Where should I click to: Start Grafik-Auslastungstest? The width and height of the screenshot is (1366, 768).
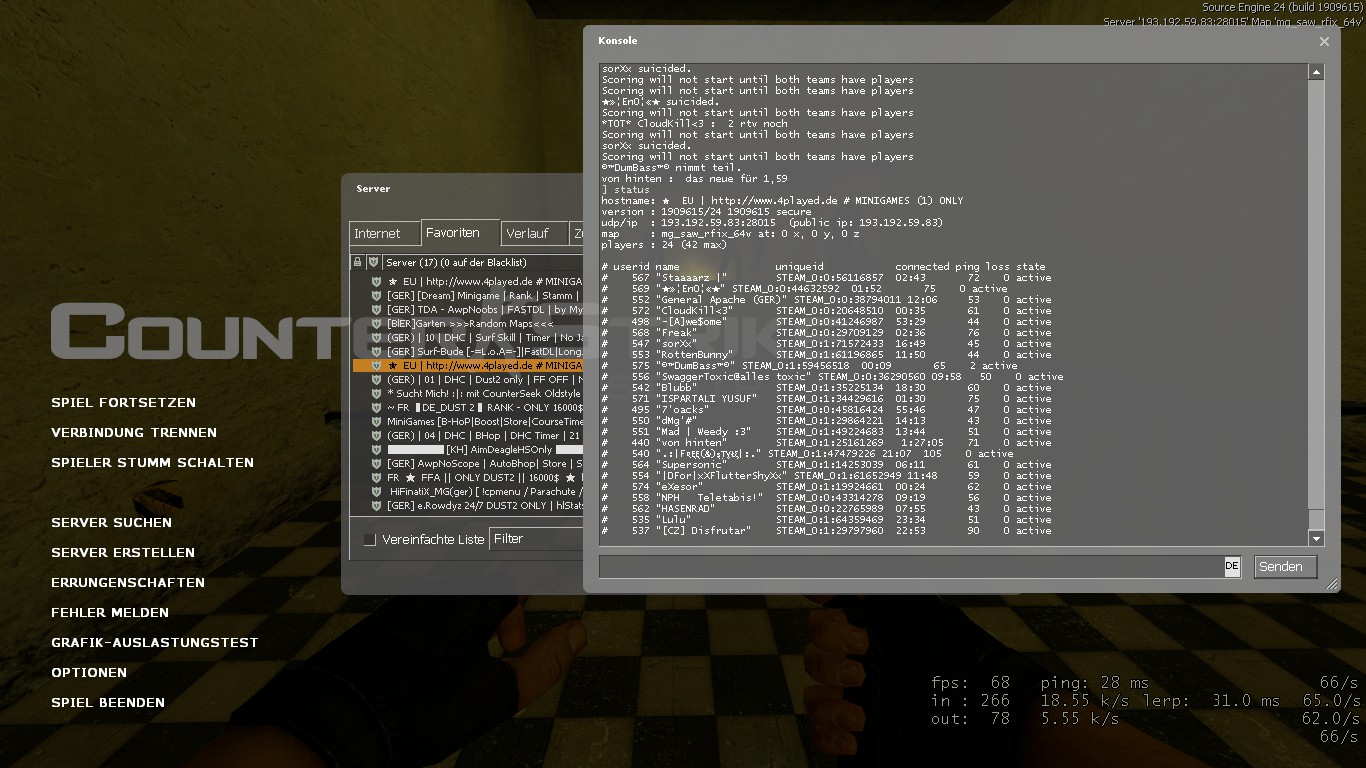(155, 643)
